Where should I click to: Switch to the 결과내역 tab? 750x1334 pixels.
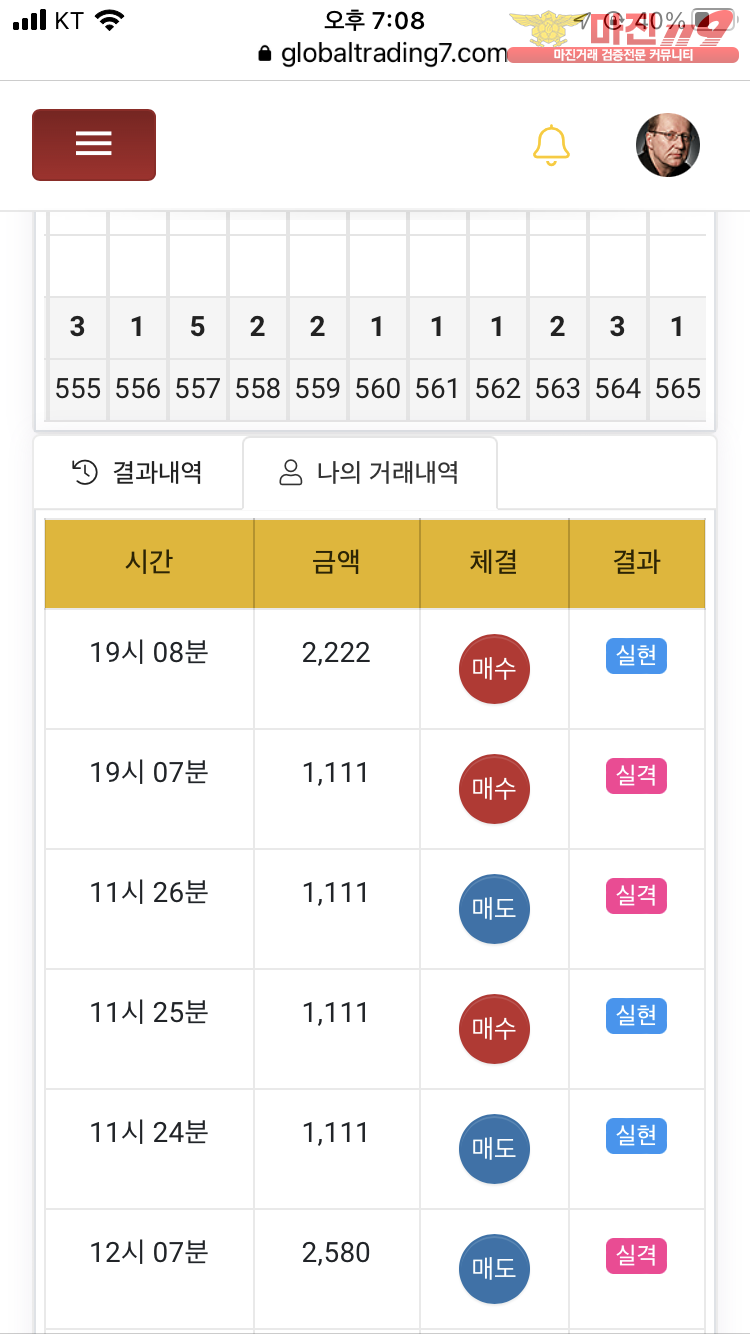[x=138, y=472]
